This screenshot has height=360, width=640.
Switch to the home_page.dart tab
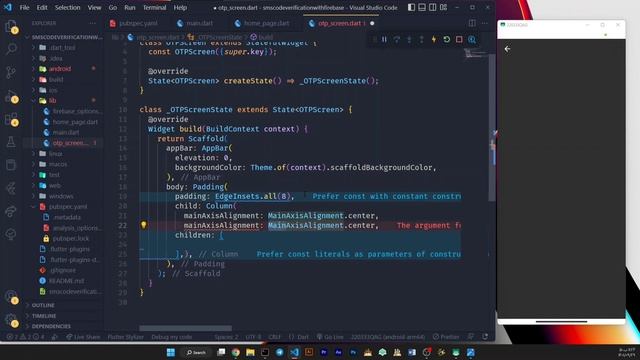click(262, 23)
